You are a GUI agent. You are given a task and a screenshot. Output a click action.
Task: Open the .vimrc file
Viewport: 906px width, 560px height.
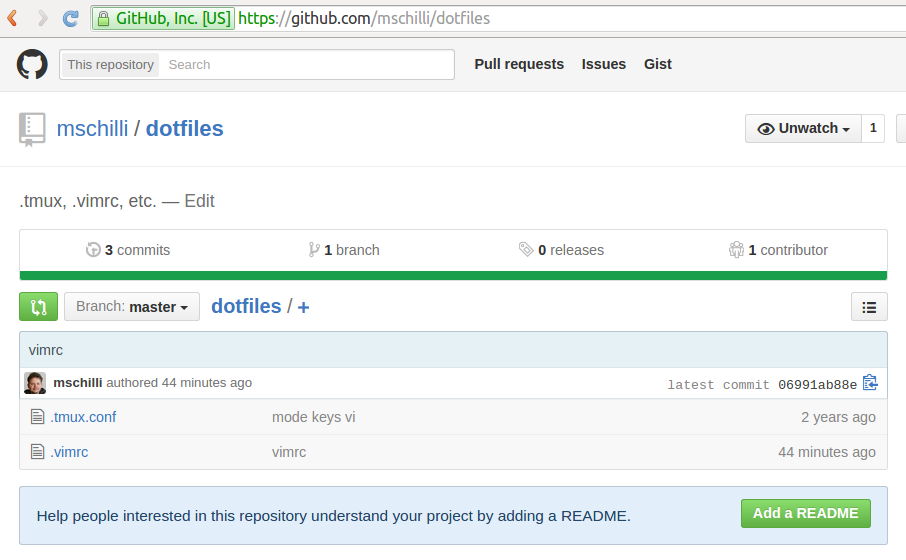tap(69, 452)
